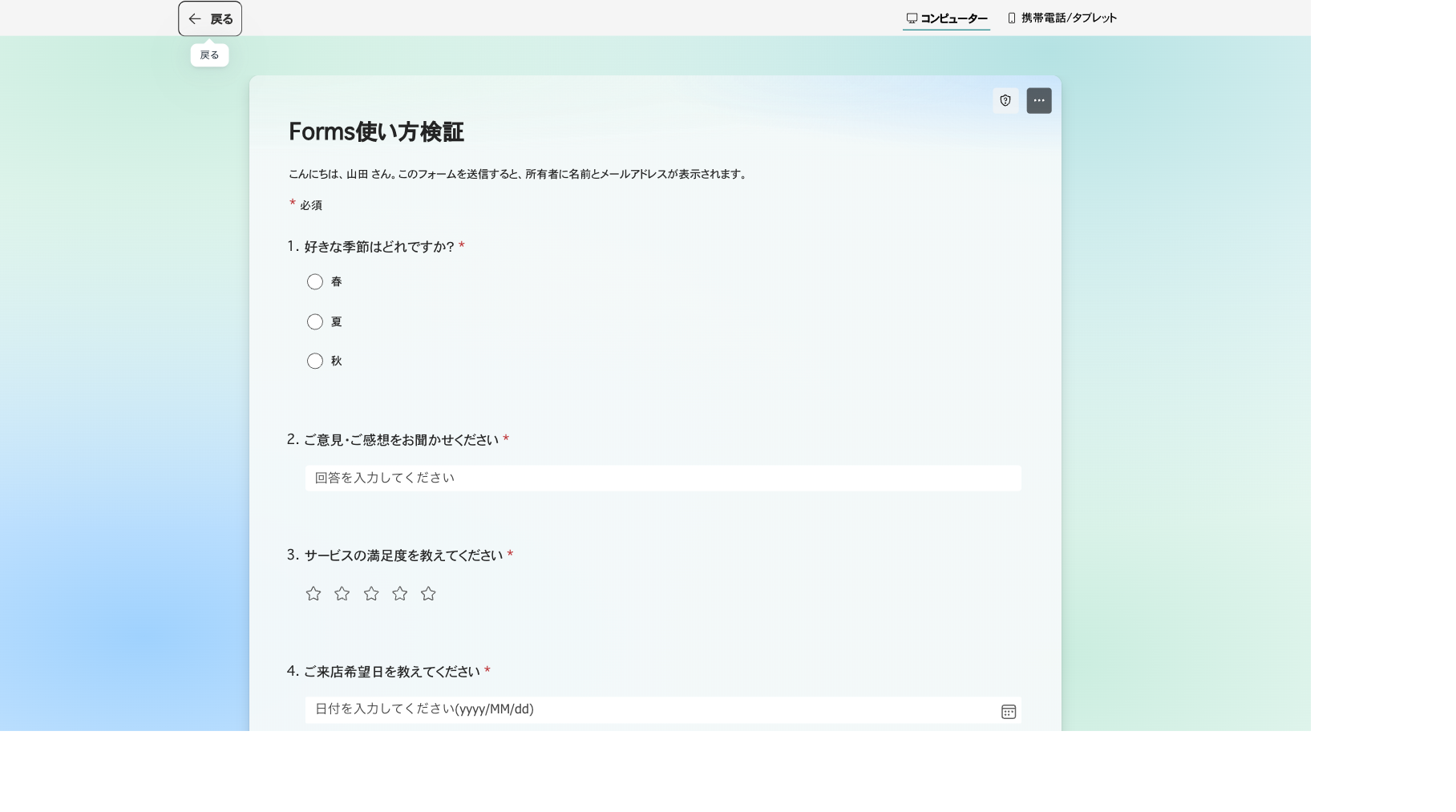1456x812 pixels.
Task: Rate two stars for satisfaction
Action: [342, 593]
